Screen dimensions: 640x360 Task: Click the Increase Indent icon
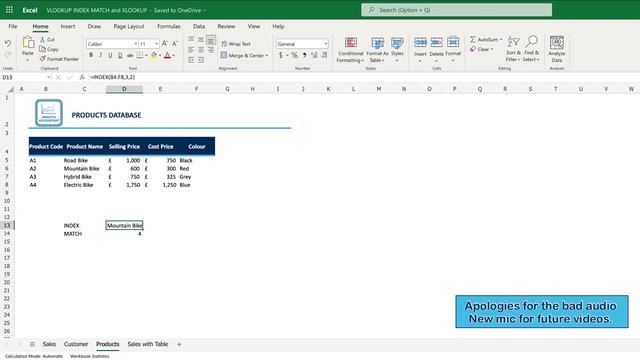201,60
